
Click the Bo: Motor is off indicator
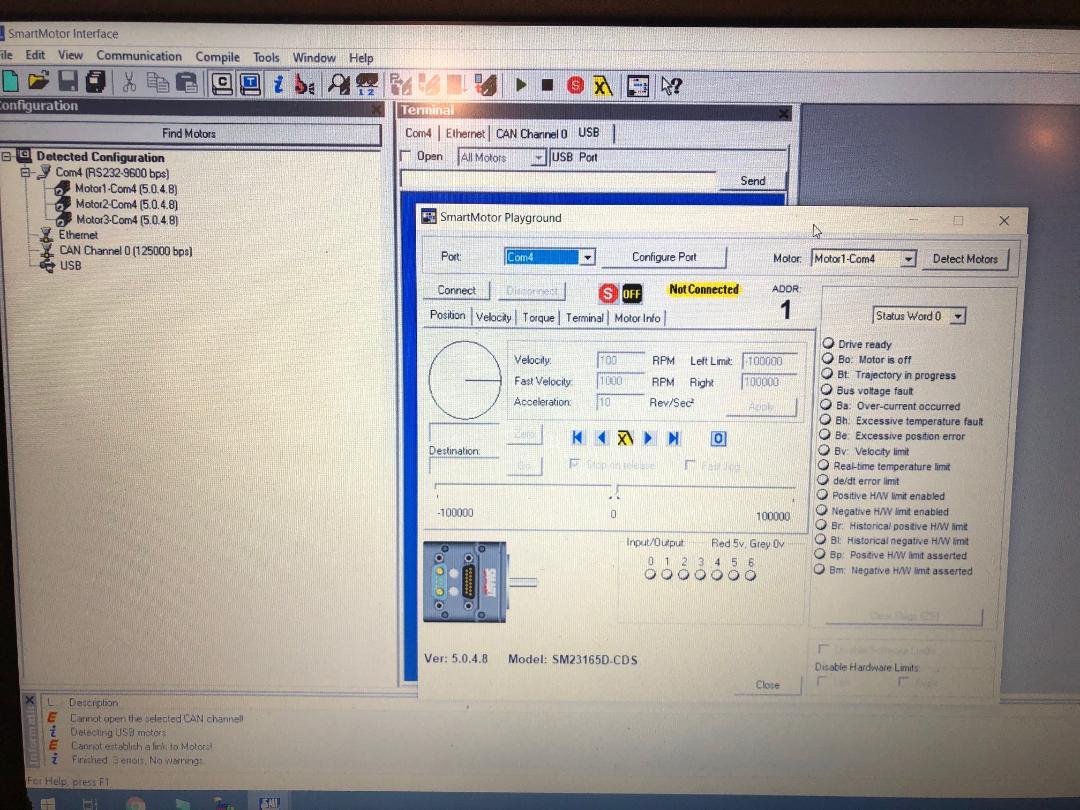coord(827,358)
